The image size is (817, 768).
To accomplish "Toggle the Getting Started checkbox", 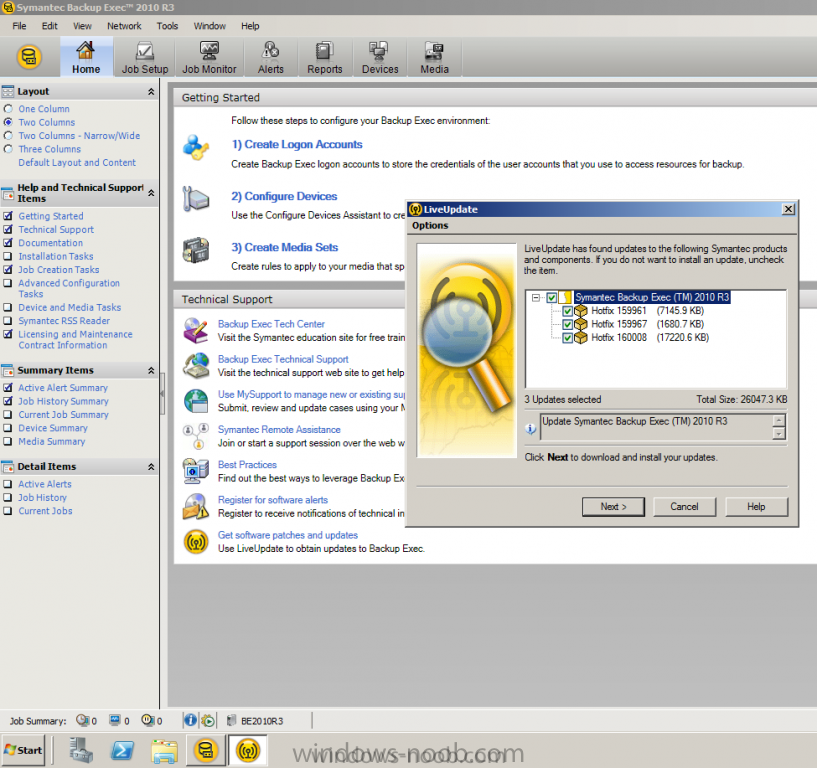I will click(x=8, y=216).
